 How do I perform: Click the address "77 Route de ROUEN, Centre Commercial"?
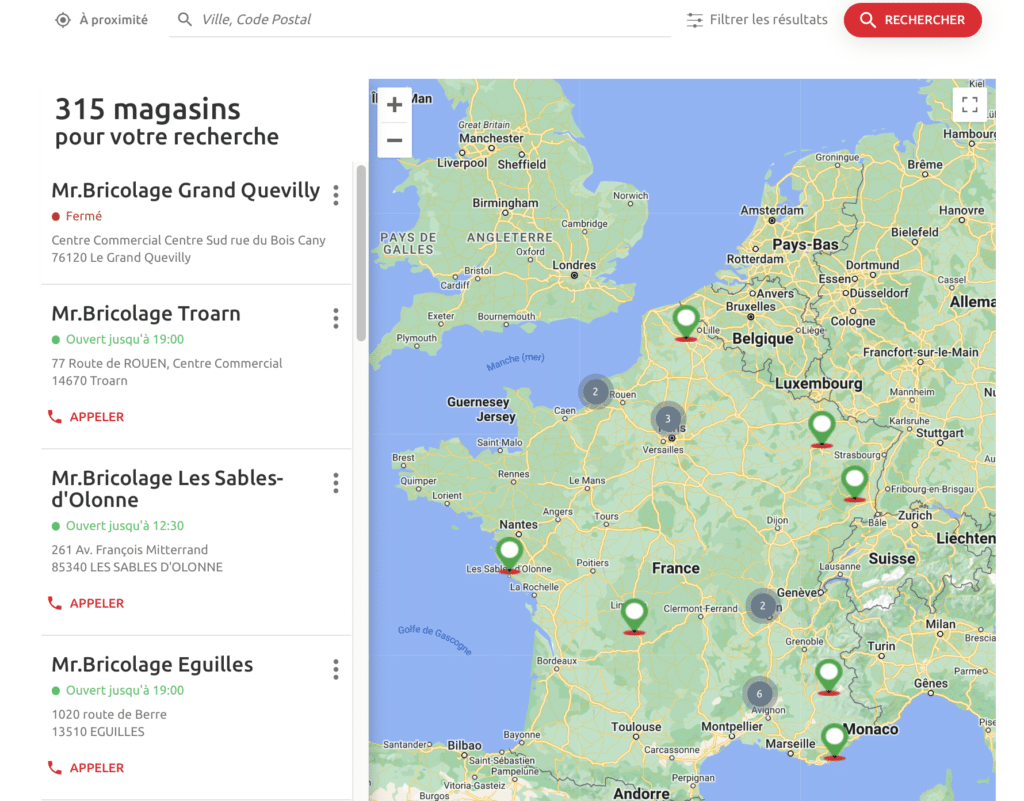[x=167, y=363]
